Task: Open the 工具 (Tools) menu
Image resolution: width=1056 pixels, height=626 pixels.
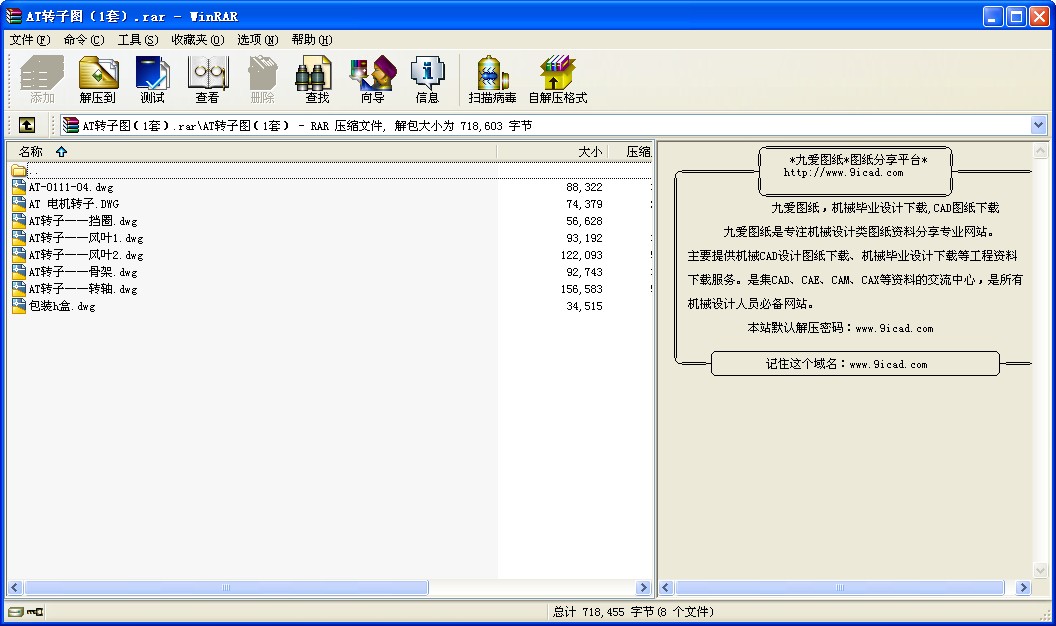Action: coord(137,40)
